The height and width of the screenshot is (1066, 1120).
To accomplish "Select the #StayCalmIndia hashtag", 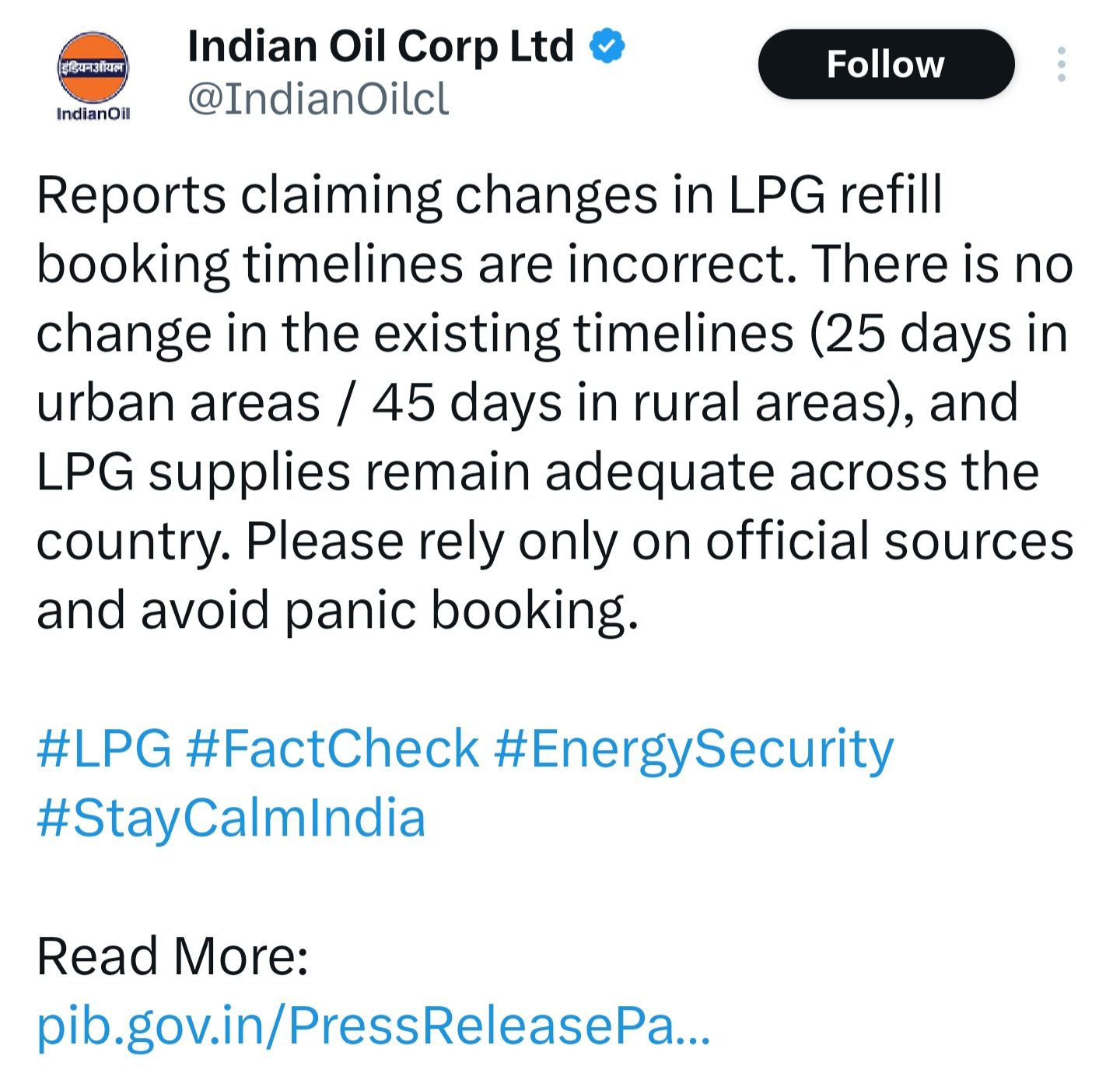I will pyautogui.click(x=230, y=817).
